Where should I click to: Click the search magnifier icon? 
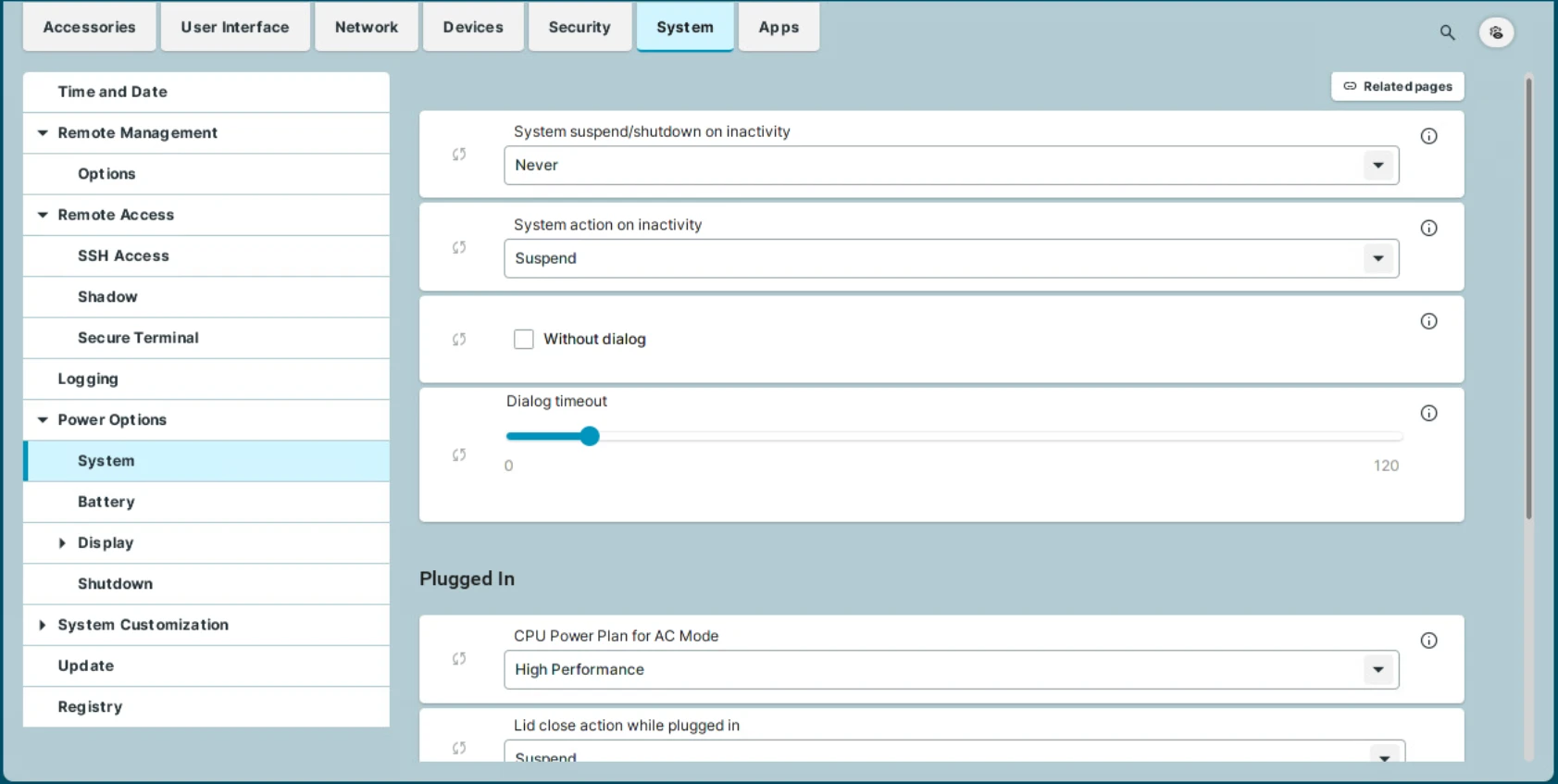click(x=1447, y=32)
